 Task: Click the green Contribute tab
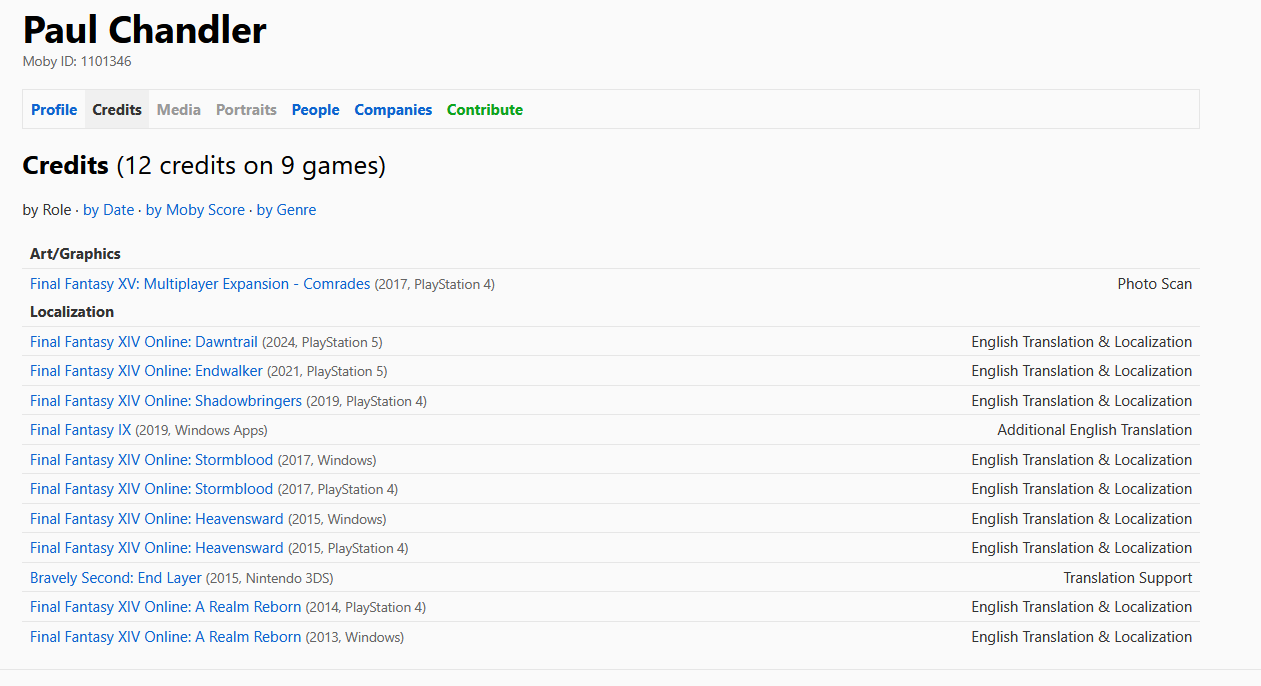tap(485, 110)
